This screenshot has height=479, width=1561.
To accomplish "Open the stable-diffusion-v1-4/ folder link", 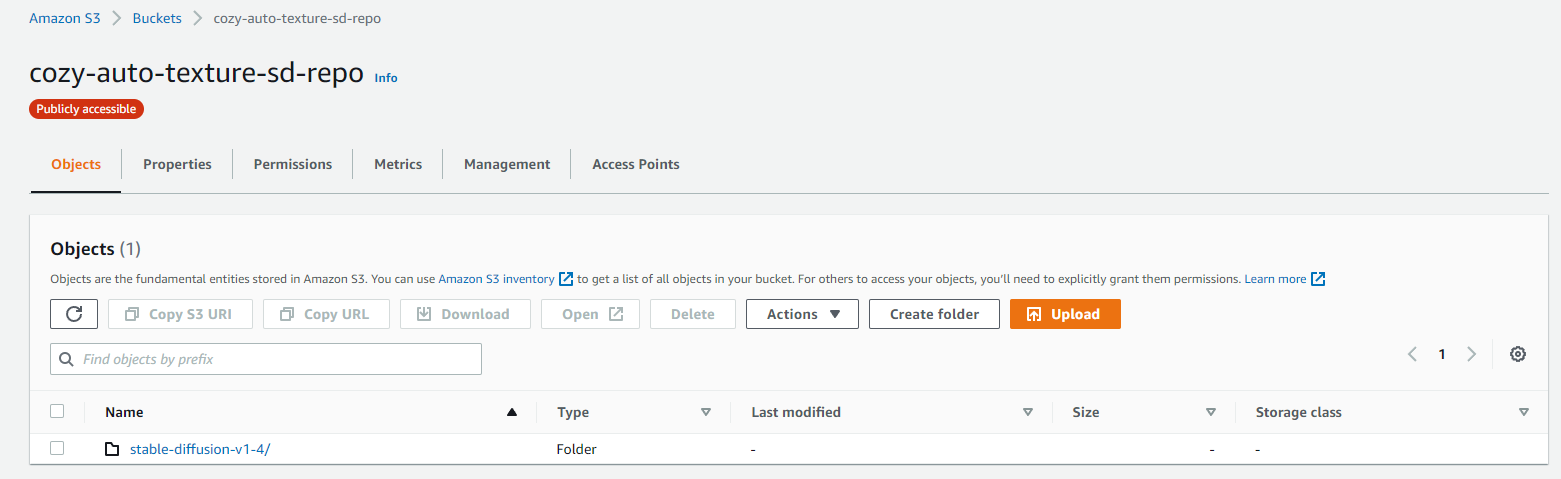I will point(200,449).
